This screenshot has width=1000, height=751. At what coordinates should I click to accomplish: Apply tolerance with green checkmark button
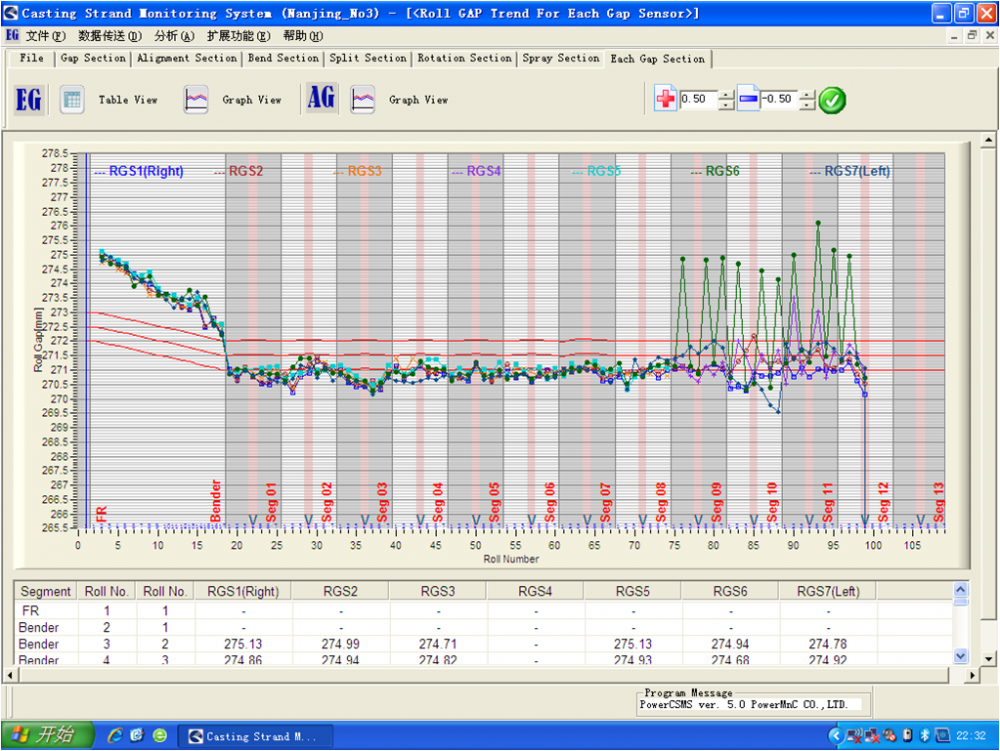[x=832, y=100]
